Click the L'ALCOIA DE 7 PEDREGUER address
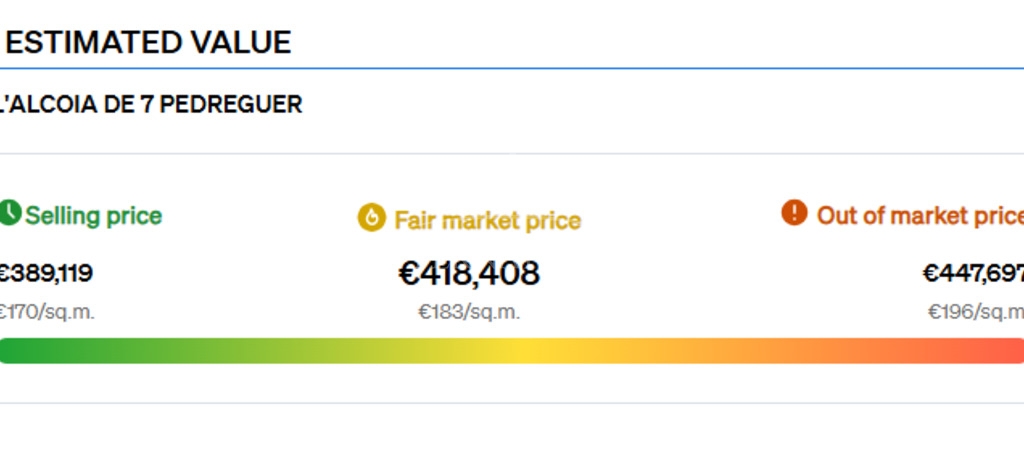This screenshot has width=1024, height=449. (151, 104)
